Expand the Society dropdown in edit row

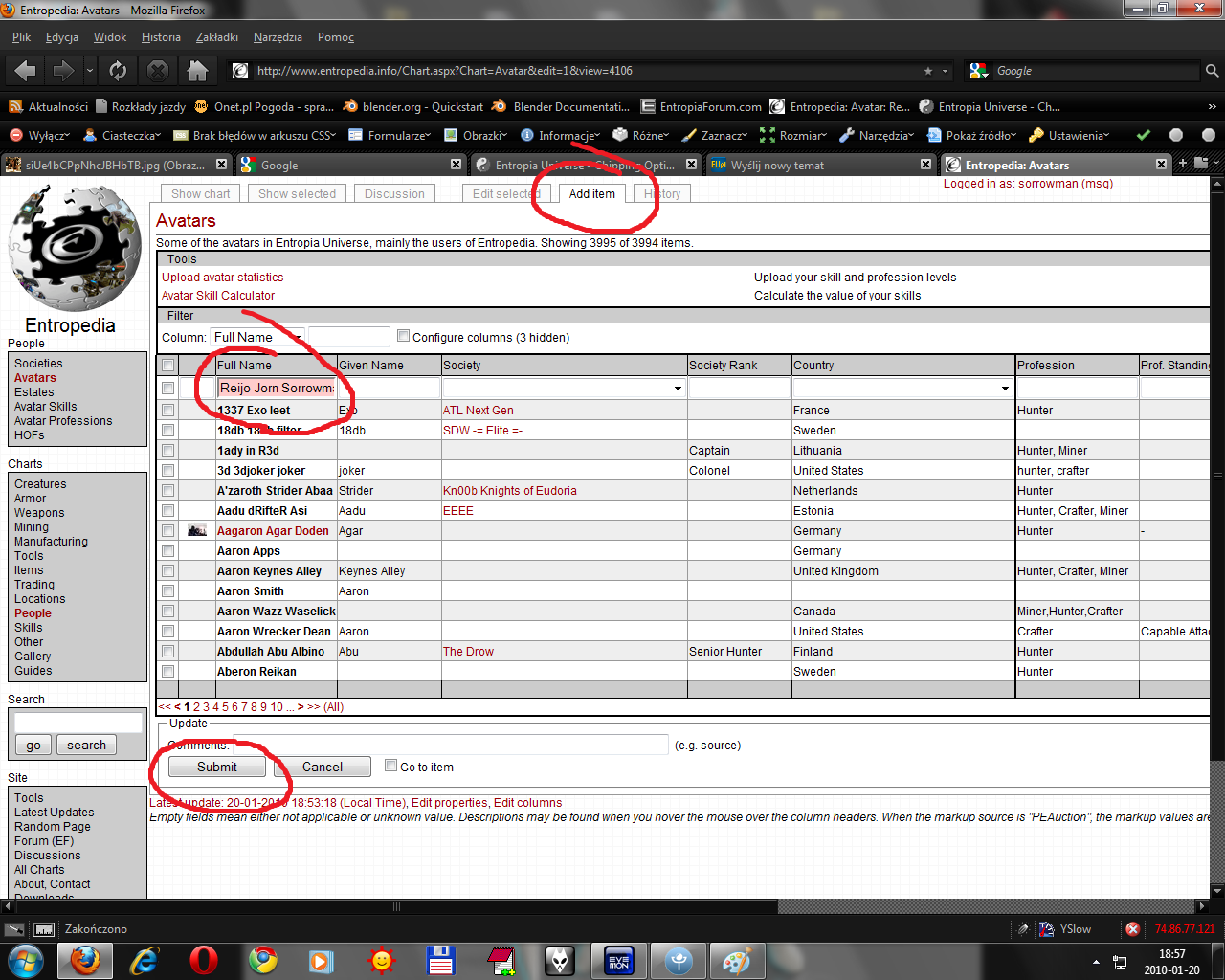pyautogui.click(x=678, y=389)
